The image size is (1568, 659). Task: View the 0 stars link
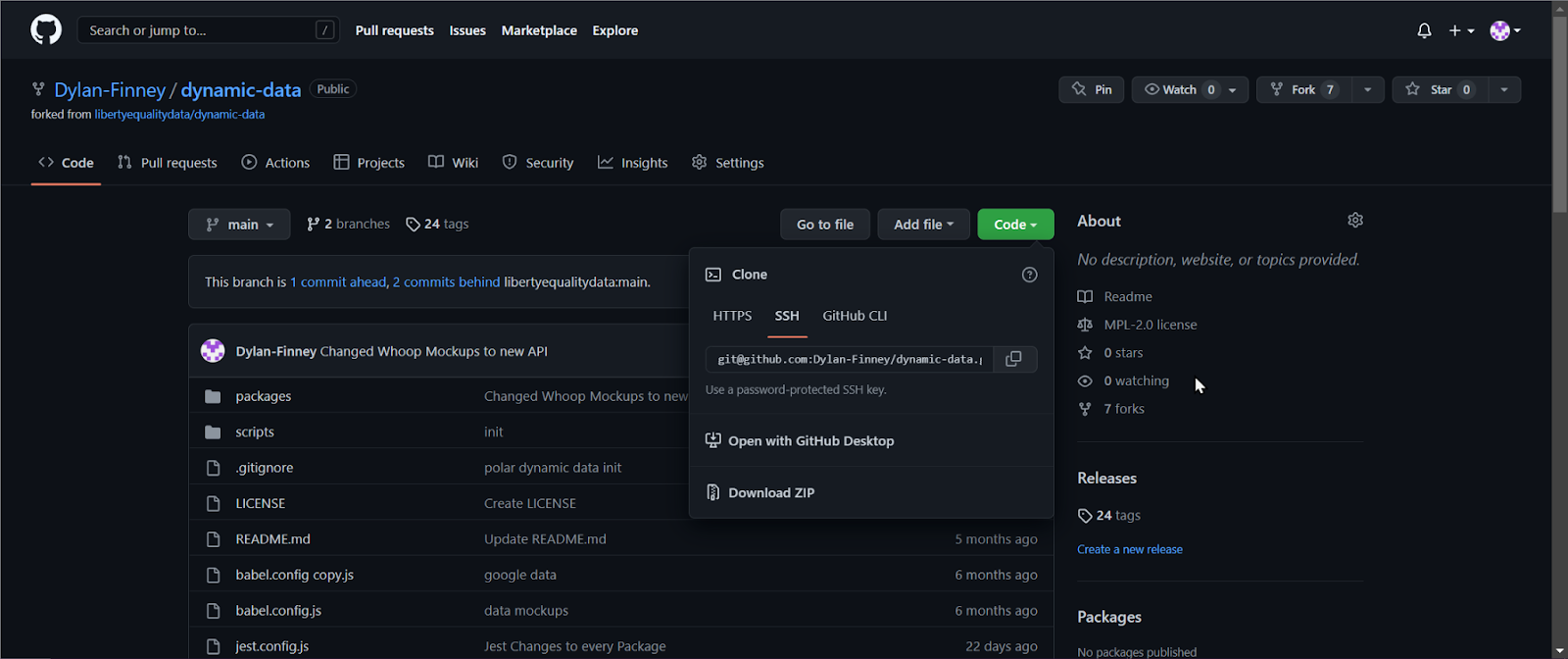(x=1110, y=353)
